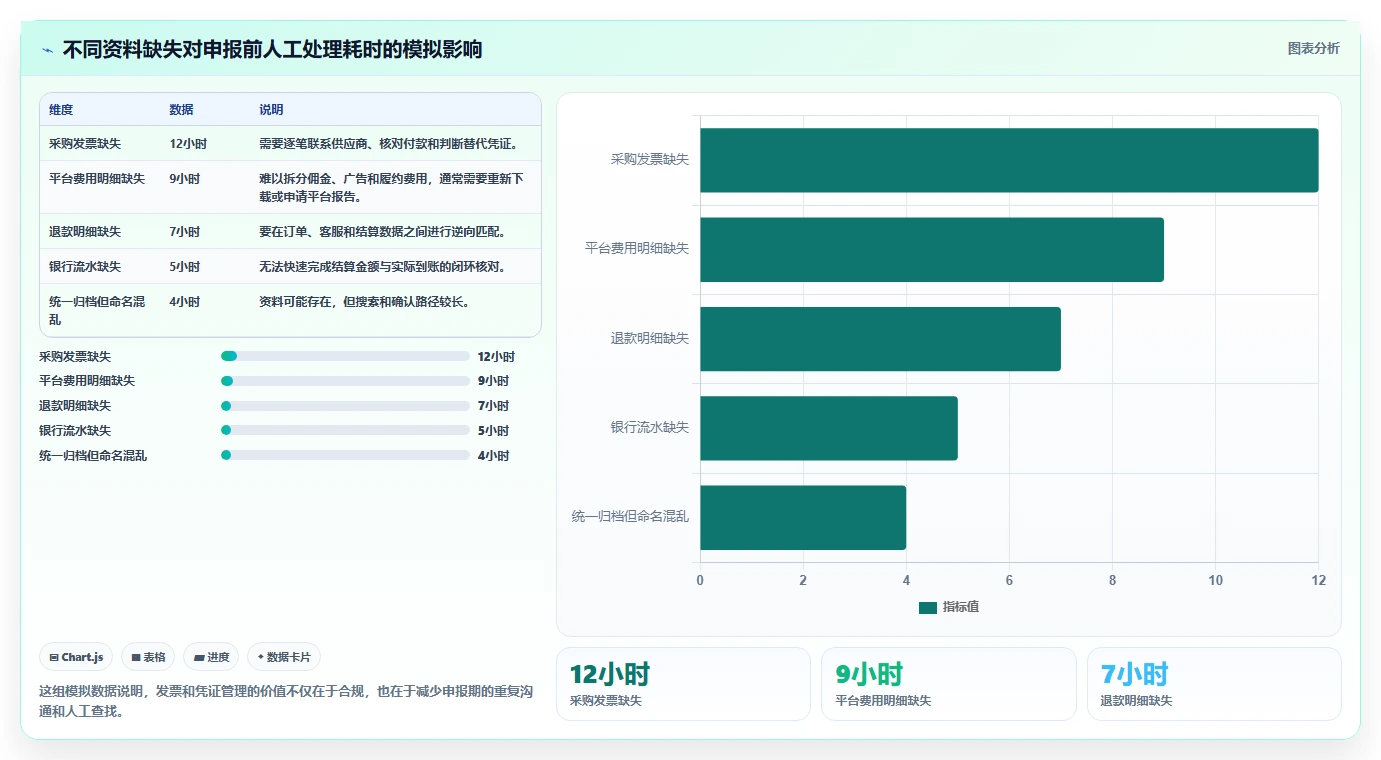Click the title 不同资料缺失对申报前人工处理耗时的模拟影响
The width and height of the screenshot is (1381, 760).
click(272, 50)
